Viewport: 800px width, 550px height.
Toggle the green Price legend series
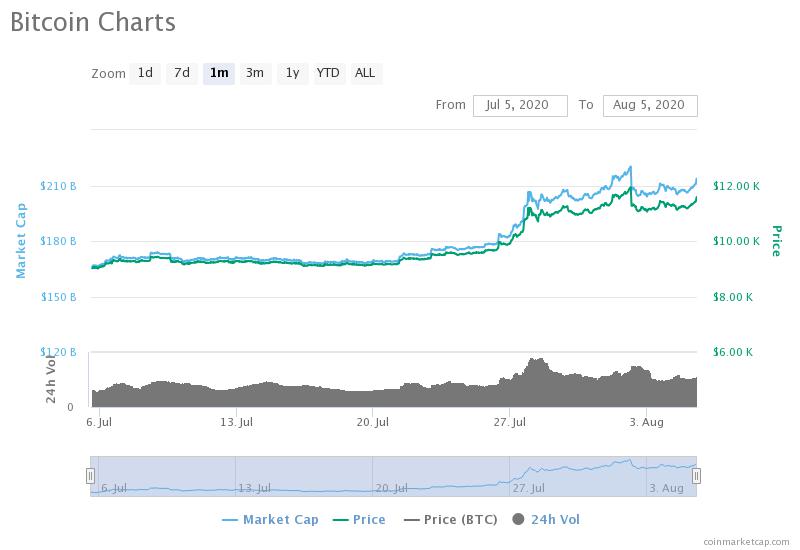click(359, 520)
